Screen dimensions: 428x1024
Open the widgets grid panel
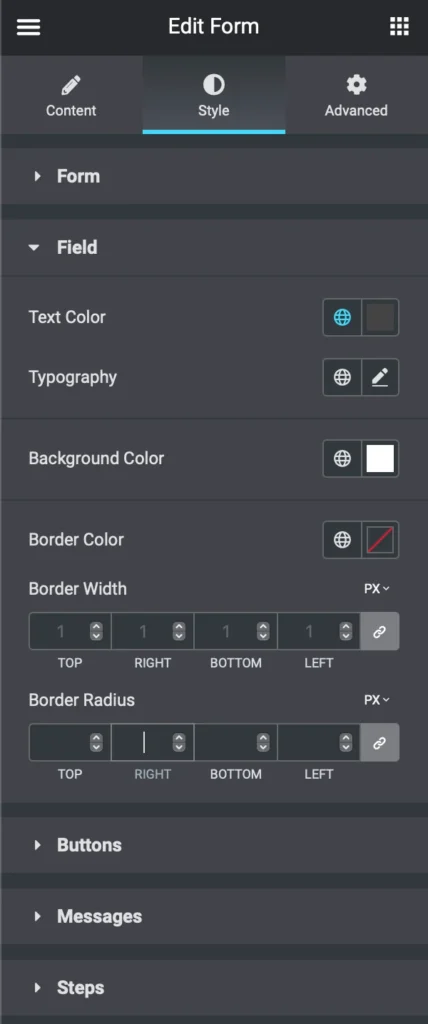tap(399, 27)
